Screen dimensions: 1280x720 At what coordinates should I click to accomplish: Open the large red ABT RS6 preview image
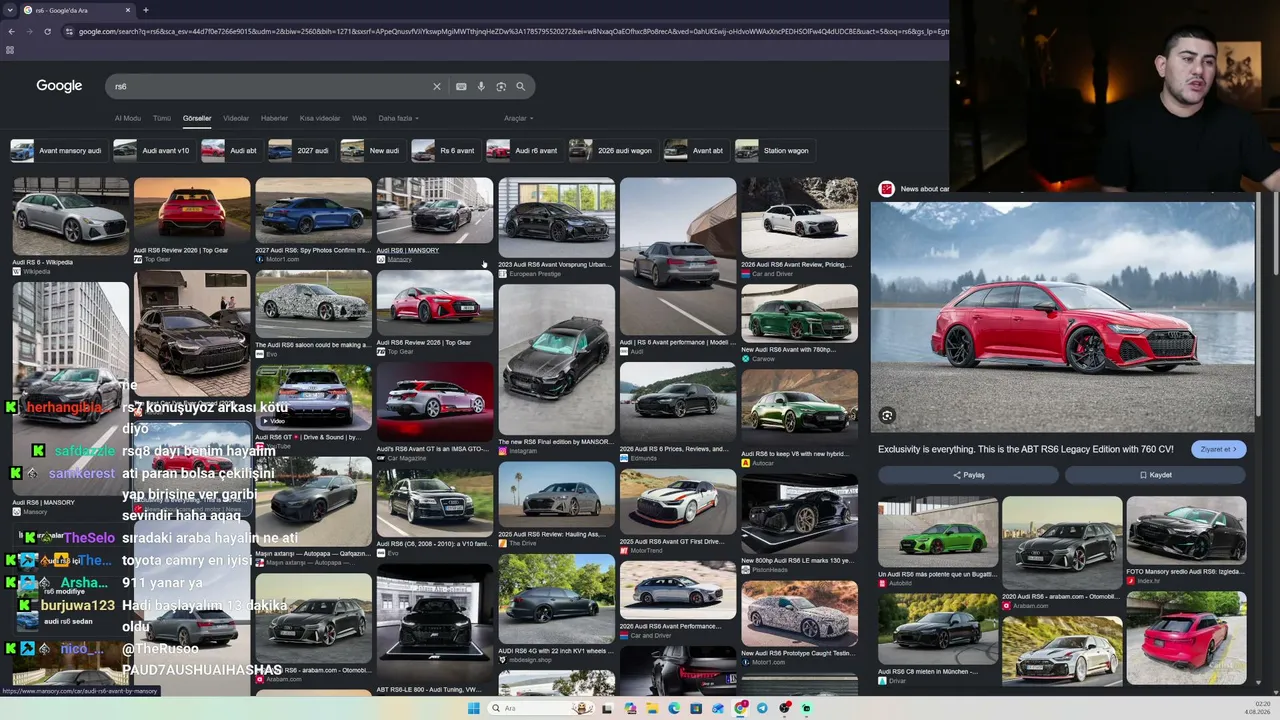coord(1062,317)
